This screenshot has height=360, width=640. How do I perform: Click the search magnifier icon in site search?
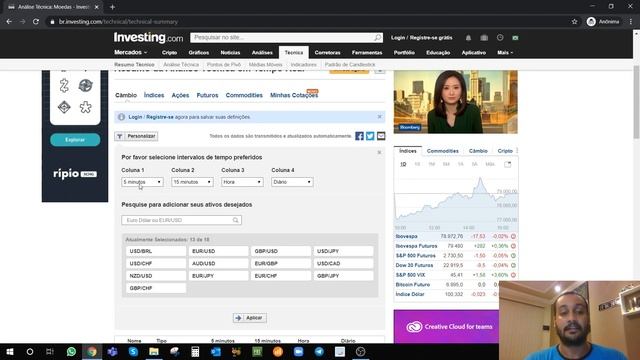378,38
